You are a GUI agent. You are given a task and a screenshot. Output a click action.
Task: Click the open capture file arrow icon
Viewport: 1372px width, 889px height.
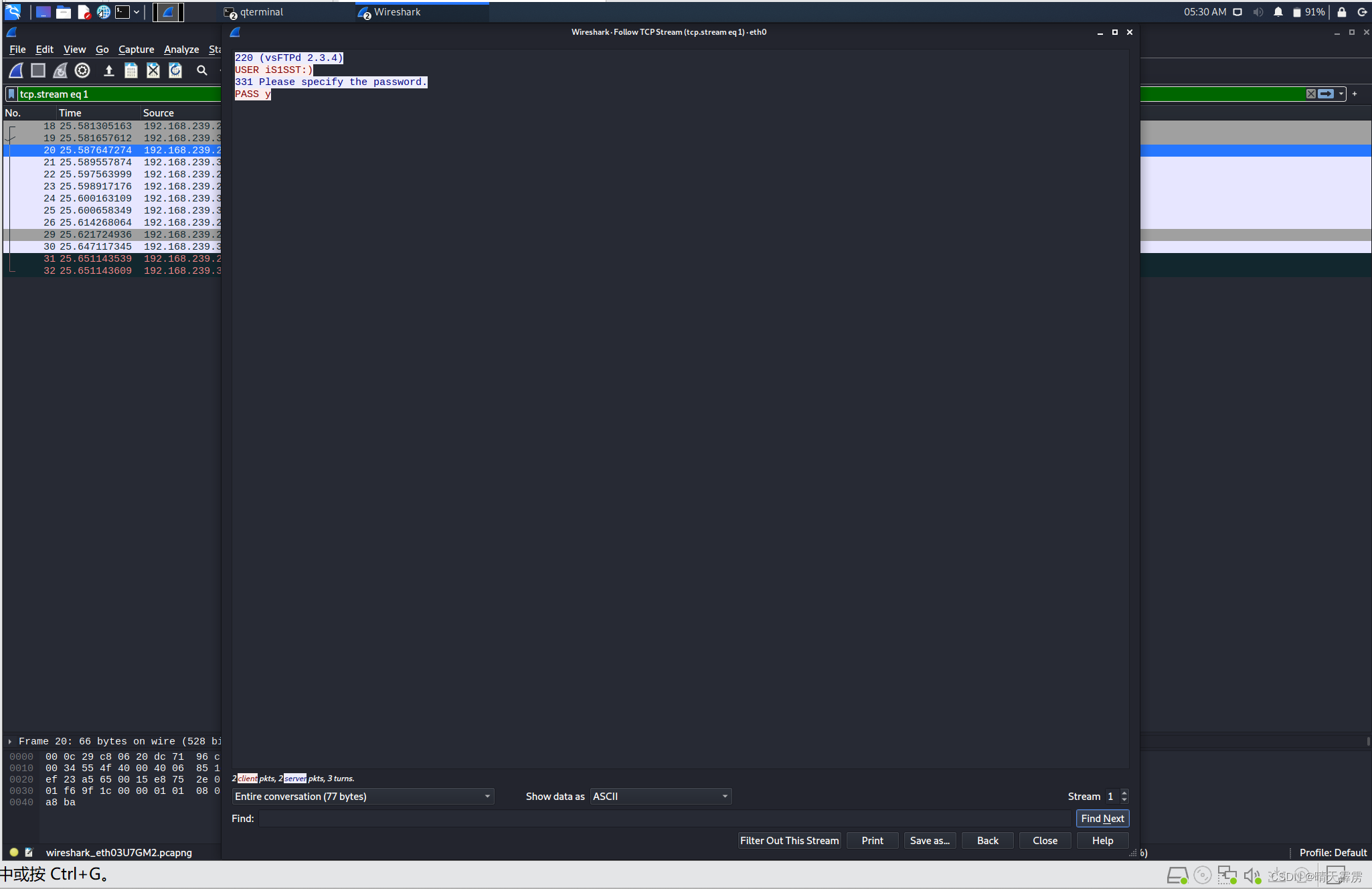(108, 70)
